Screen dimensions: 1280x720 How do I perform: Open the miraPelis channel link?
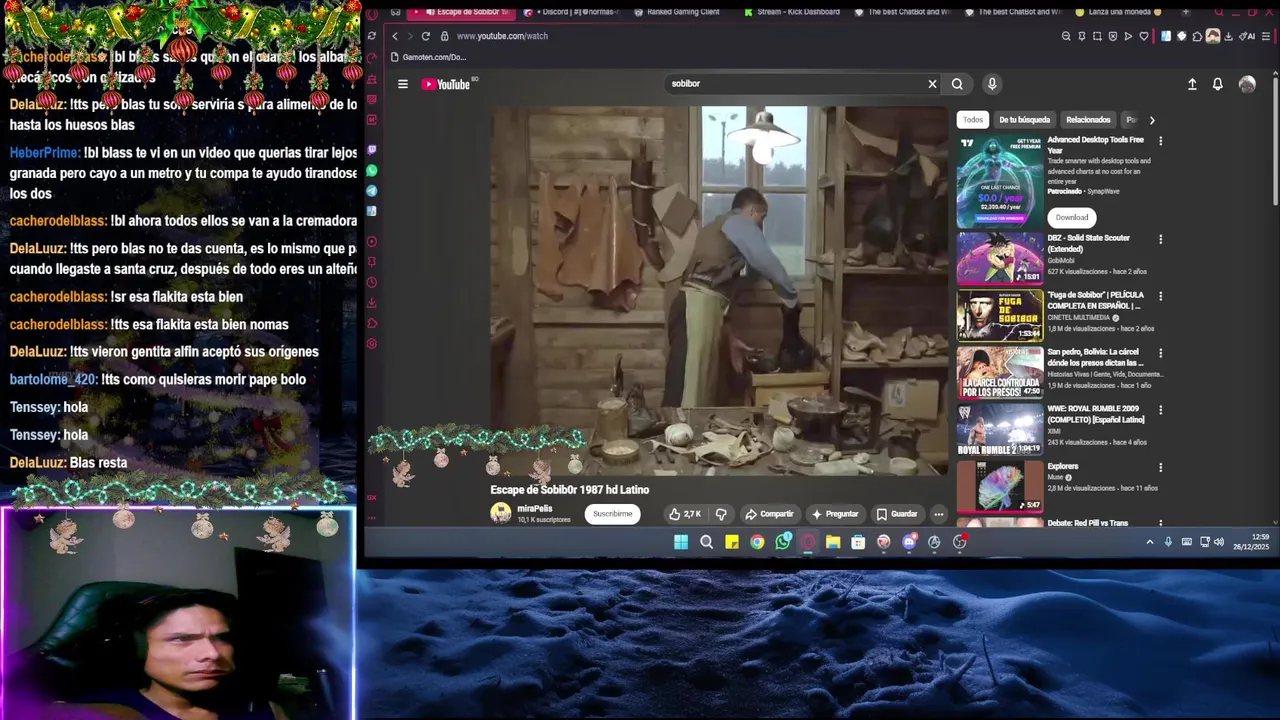(534, 509)
